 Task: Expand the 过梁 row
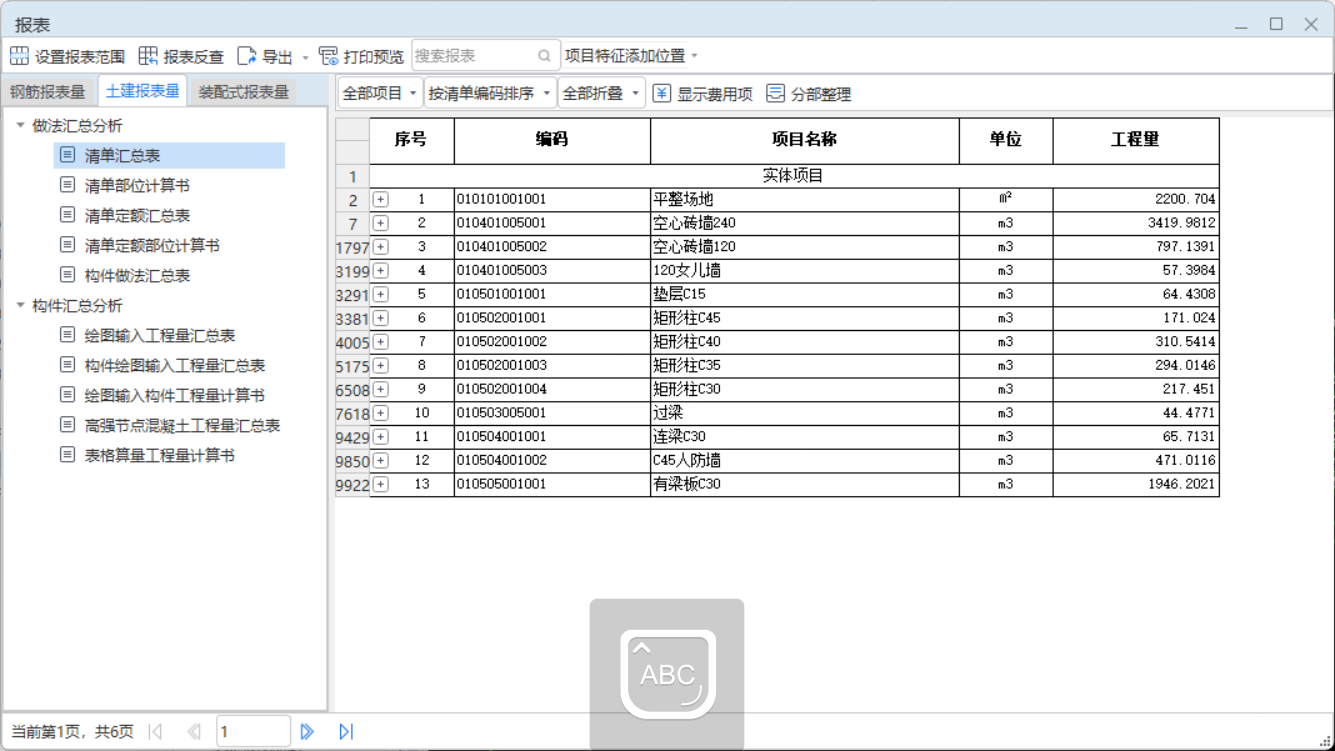381,413
